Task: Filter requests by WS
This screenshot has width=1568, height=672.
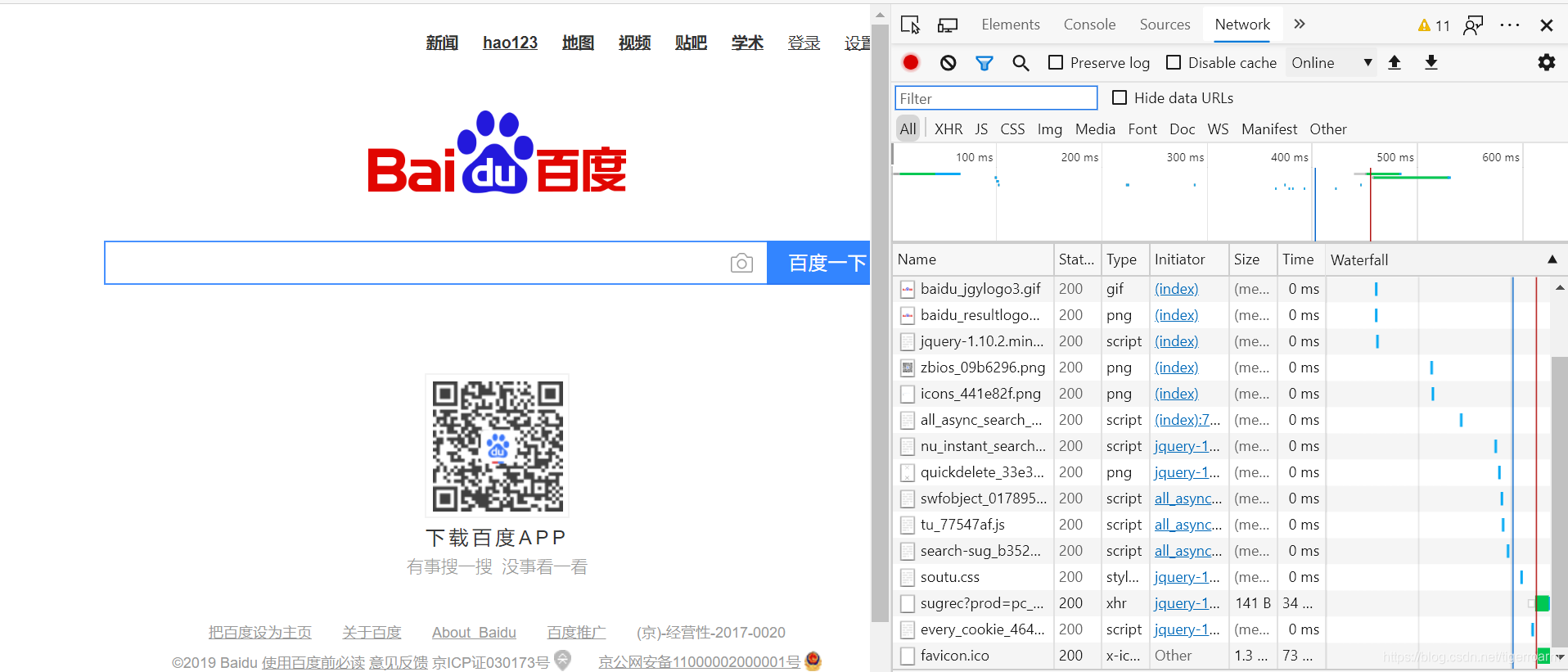Action: coord(1218,129)
